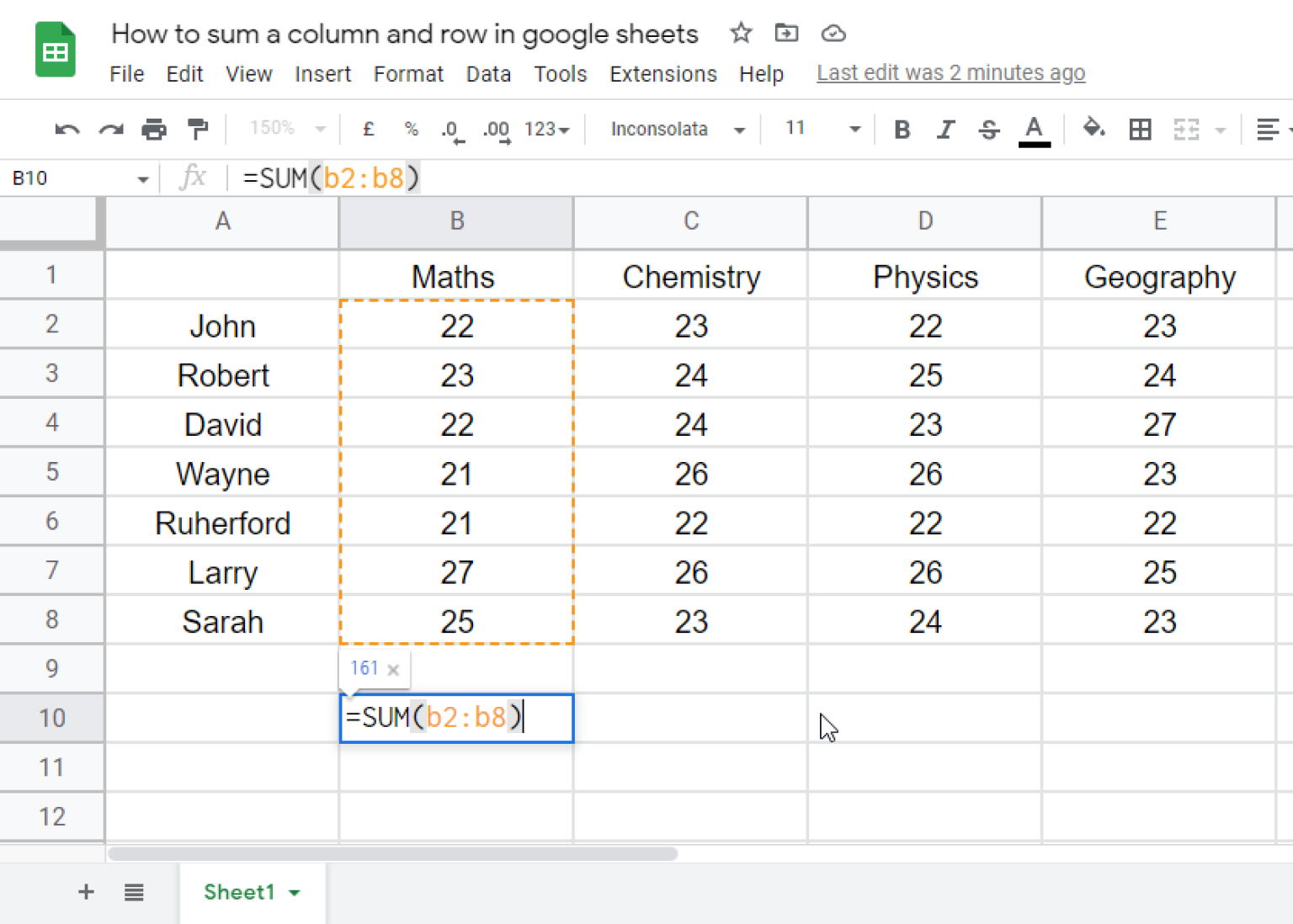
Task: Click the Redo arrow
Action: point(110,130)
